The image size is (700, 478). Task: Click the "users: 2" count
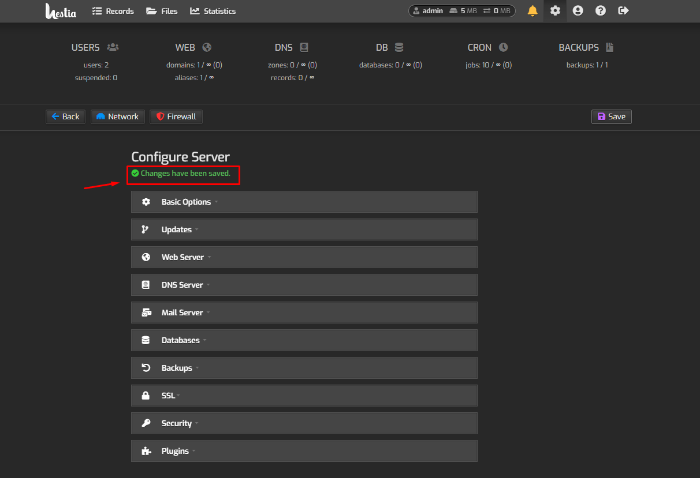[x=96, y=65]
